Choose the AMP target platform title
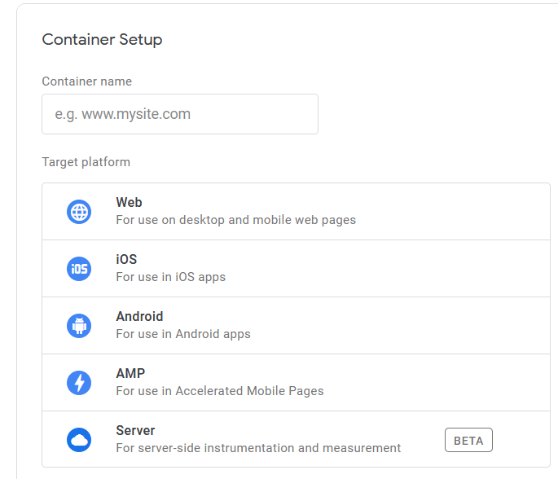The height and width of the screenshot is (479, 558). (131, 373)
